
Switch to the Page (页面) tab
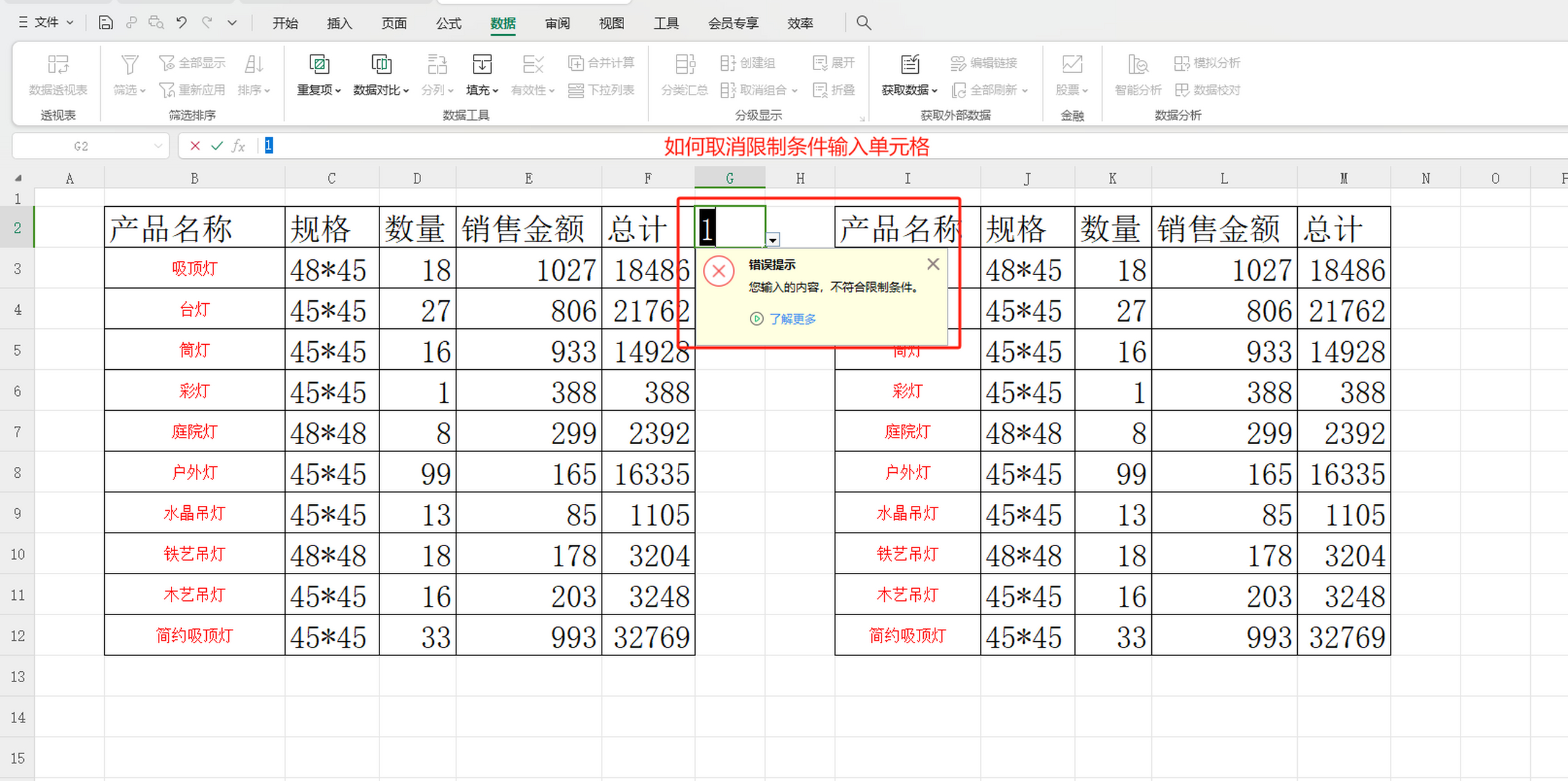(394, 23)
